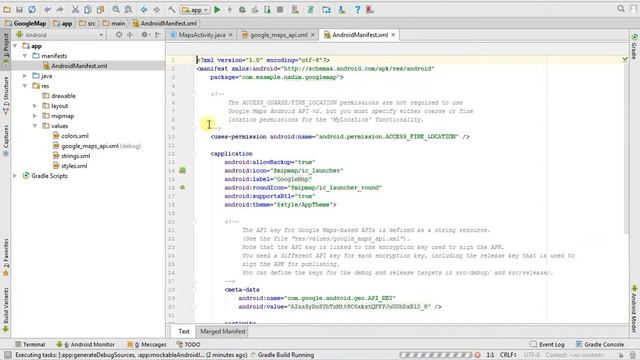Image resolution: width=640 pixels, height=360 pixels.
Task: Switch to the google_maps_api.xml tab
Action: point(279,35)
